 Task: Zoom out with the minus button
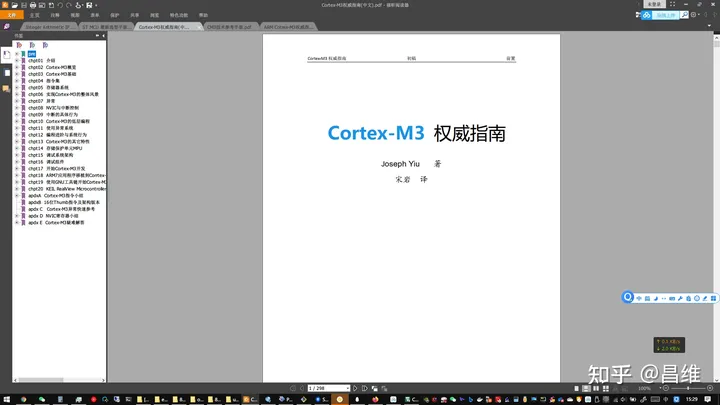666,388
